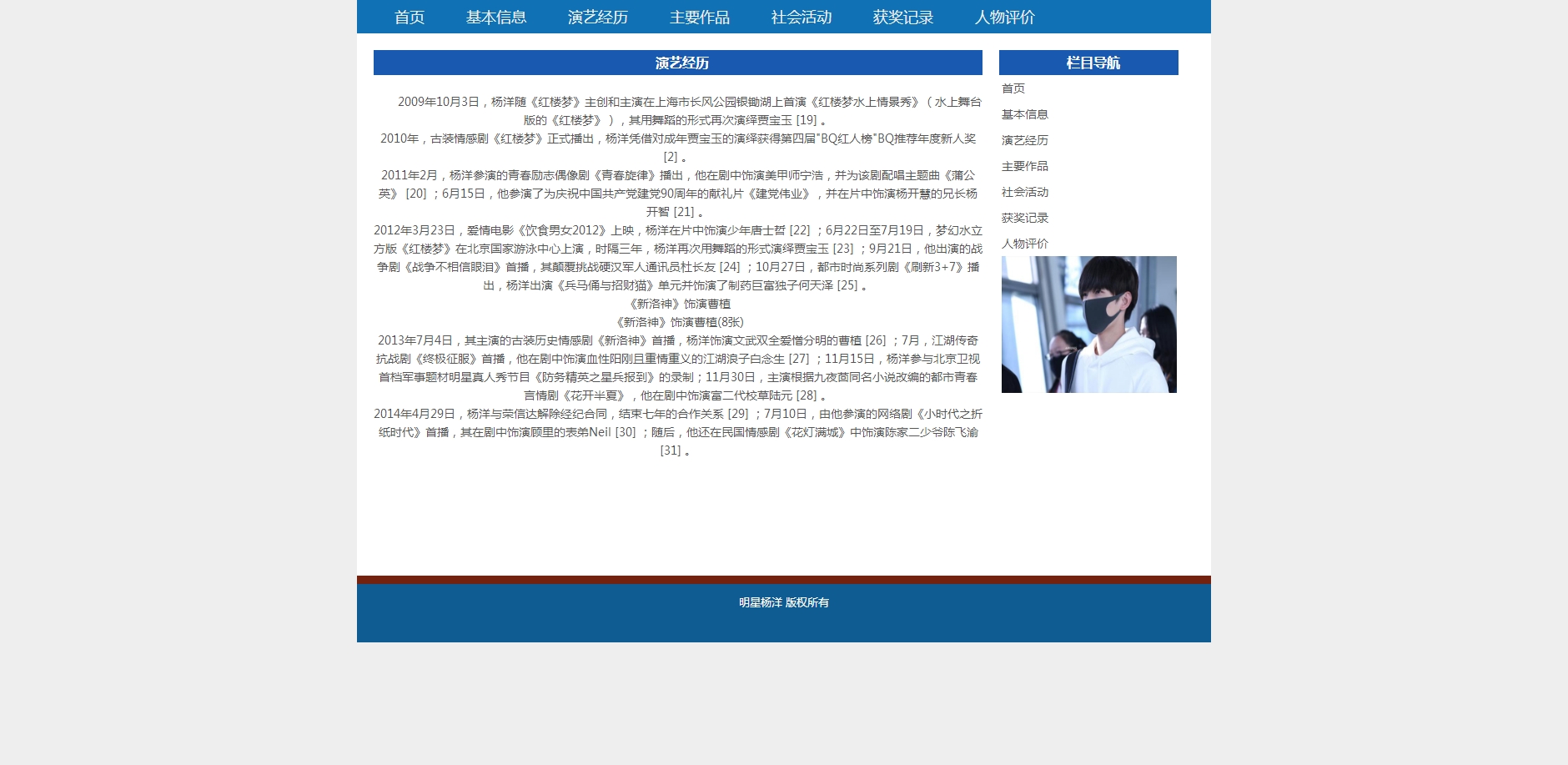Click the footer text 明星杨洋 版权所有
This screenshot has height=765, width=1568.
pos(783,602)
